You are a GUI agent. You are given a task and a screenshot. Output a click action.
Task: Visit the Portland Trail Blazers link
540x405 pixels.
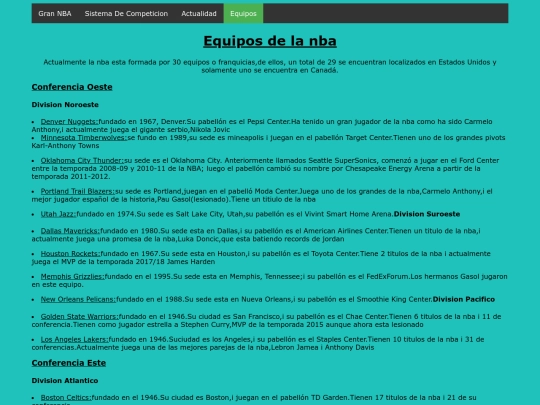(77, 191)
